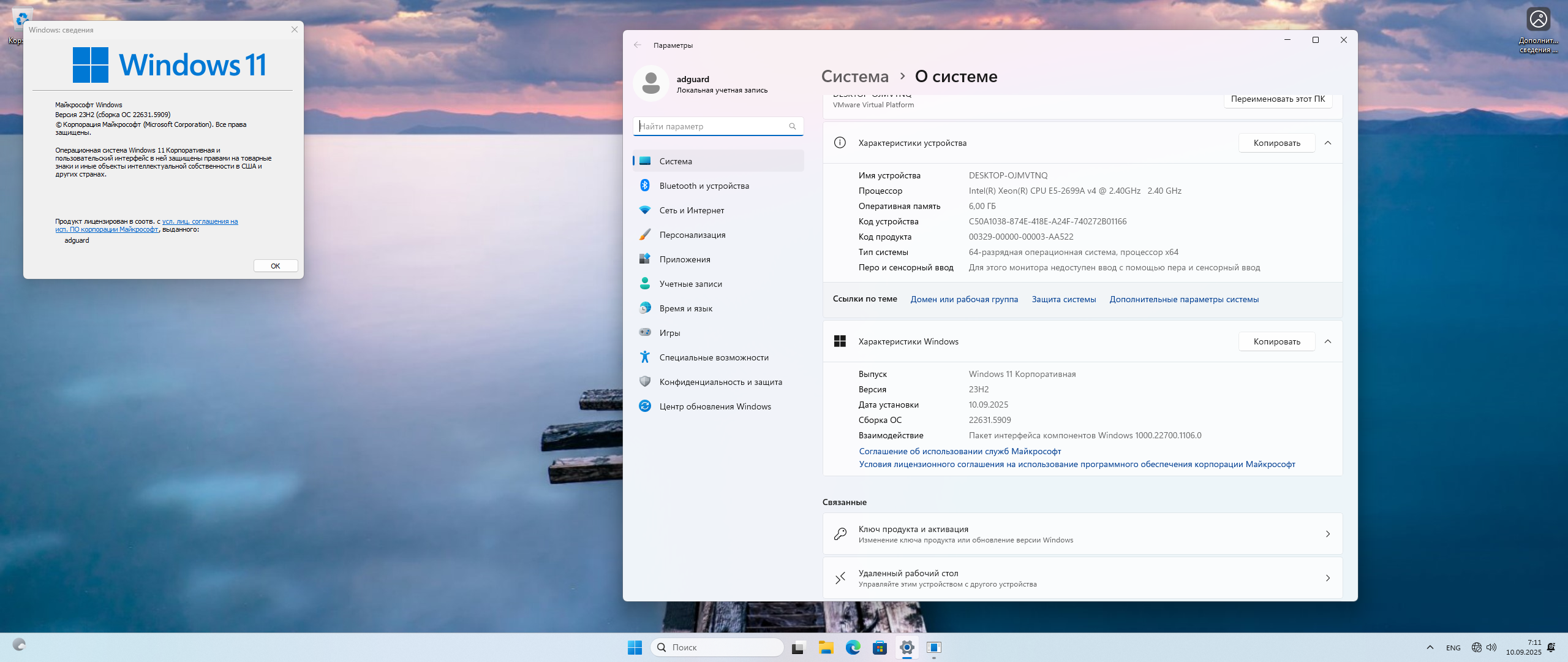
Task: Click the search magnifier in Найти параметр
Action: click(x=793, y=126)
